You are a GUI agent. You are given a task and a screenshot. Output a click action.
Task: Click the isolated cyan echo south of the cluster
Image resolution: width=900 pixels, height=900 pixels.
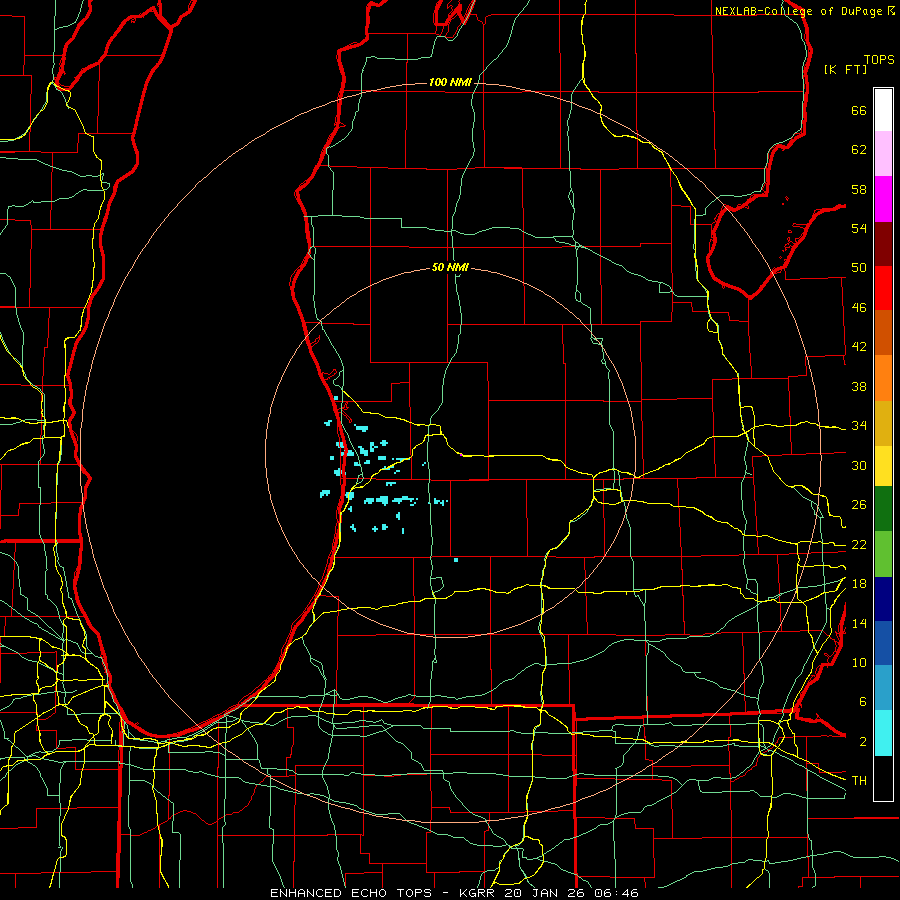click(x=456, y=560)
